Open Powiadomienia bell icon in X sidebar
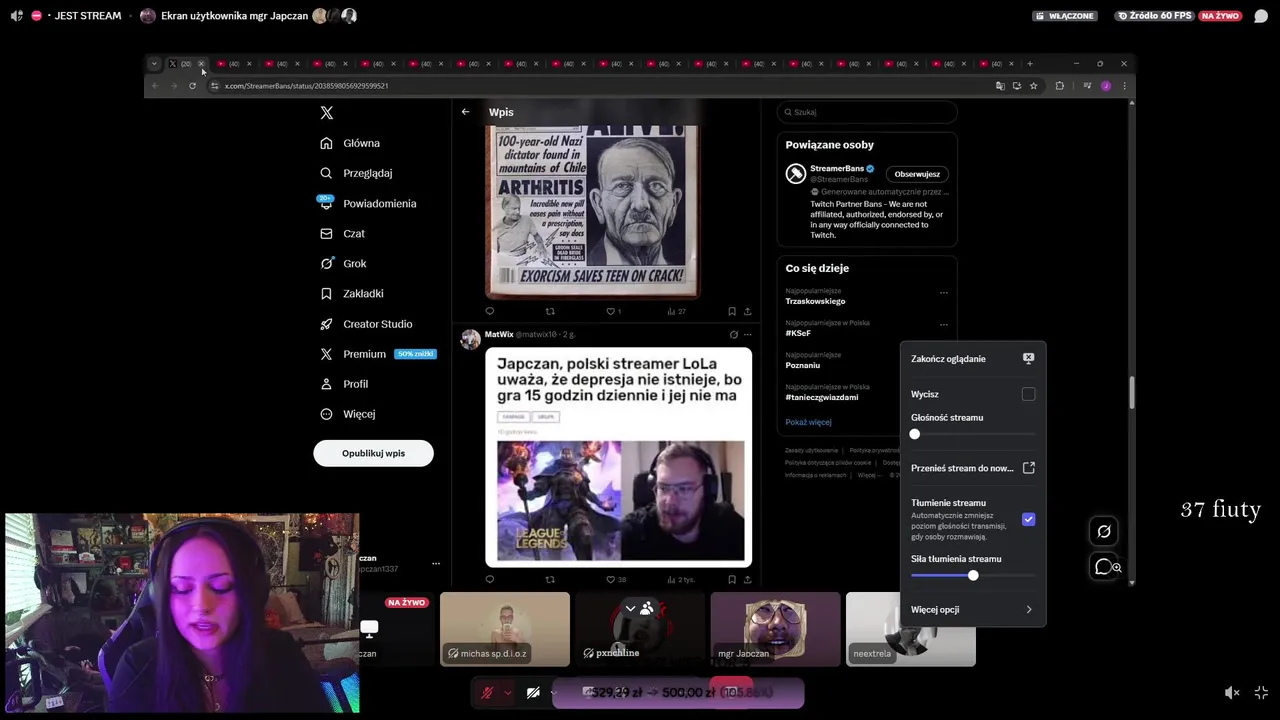The height and width of the screenshot is (720, 1280). (326, 203)
